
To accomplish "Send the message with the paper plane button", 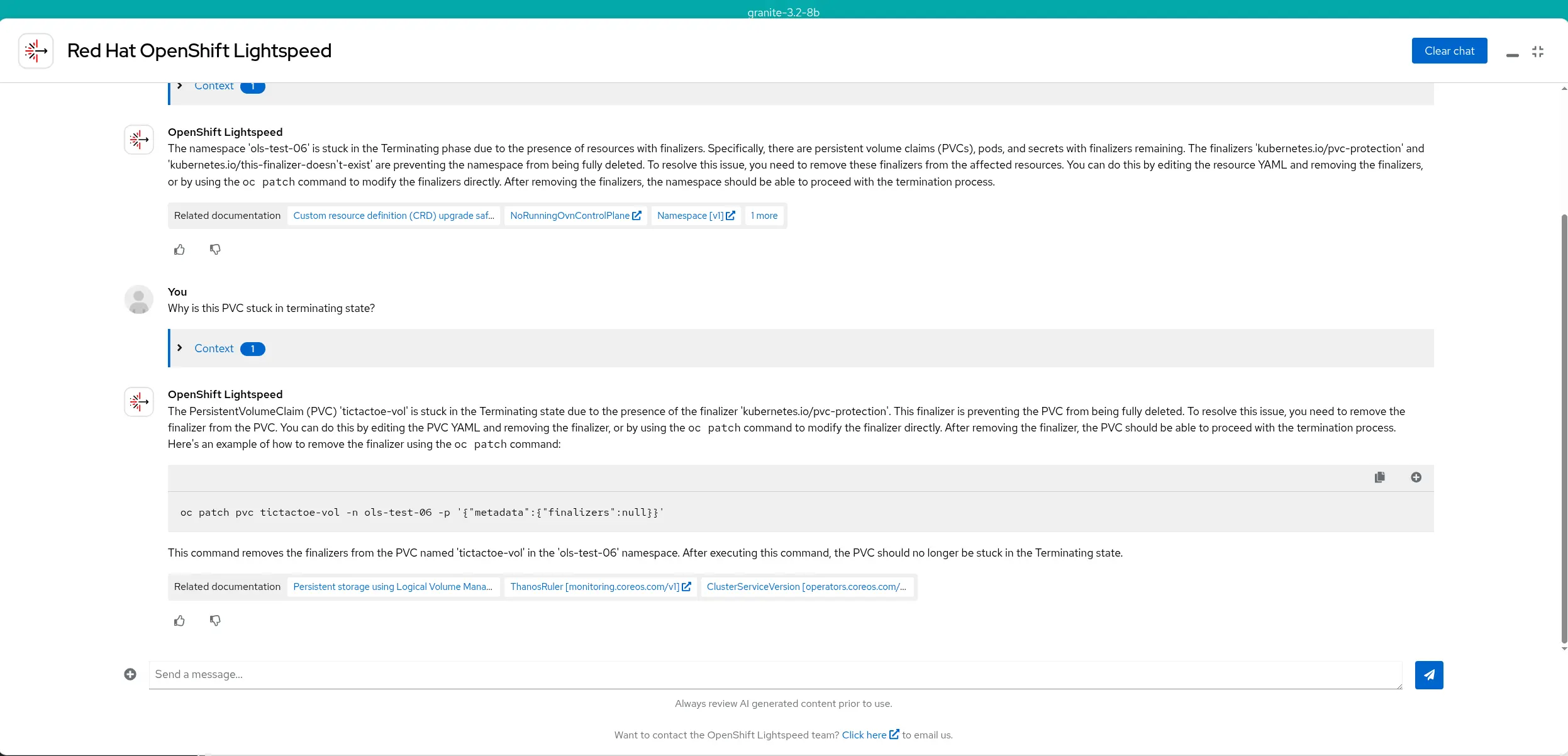I will (x=1429, y=675).
